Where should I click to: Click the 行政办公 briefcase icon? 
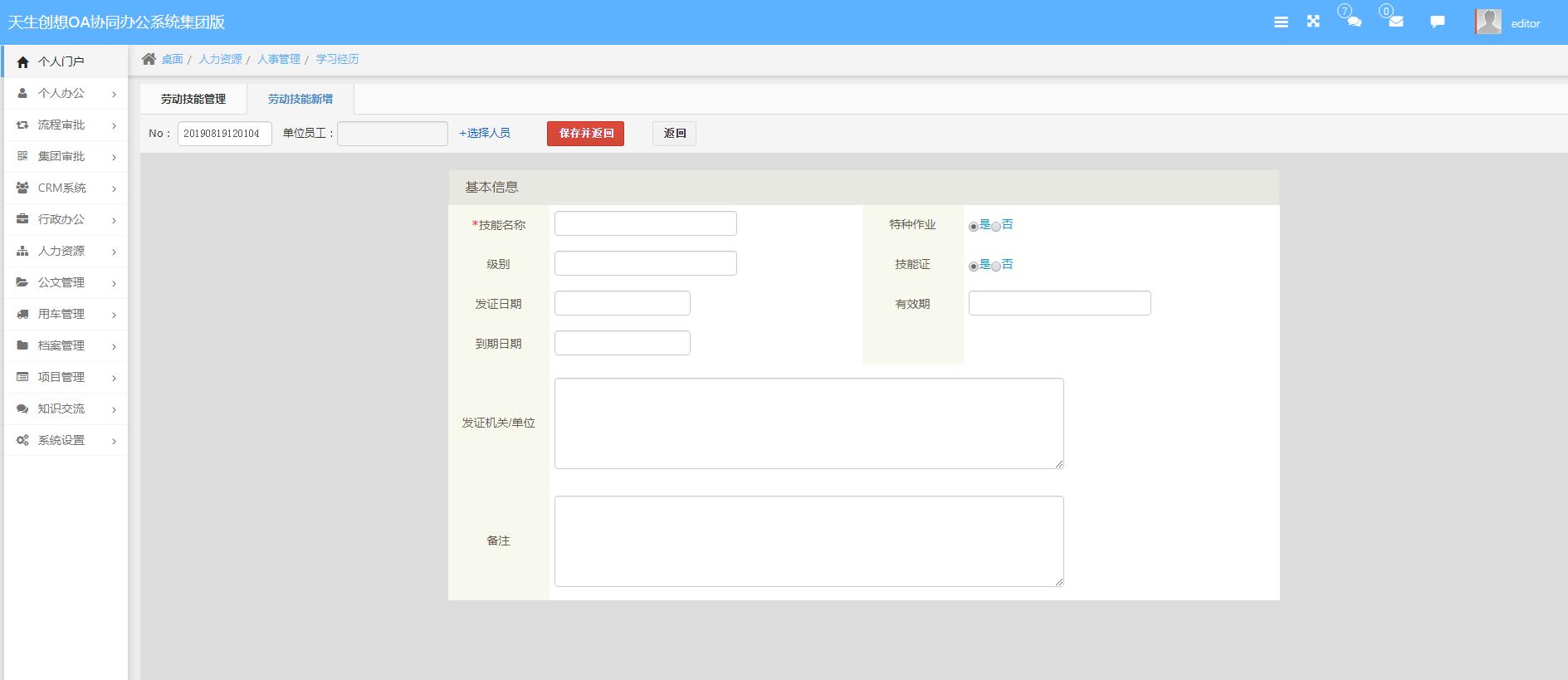coord(22,219)
